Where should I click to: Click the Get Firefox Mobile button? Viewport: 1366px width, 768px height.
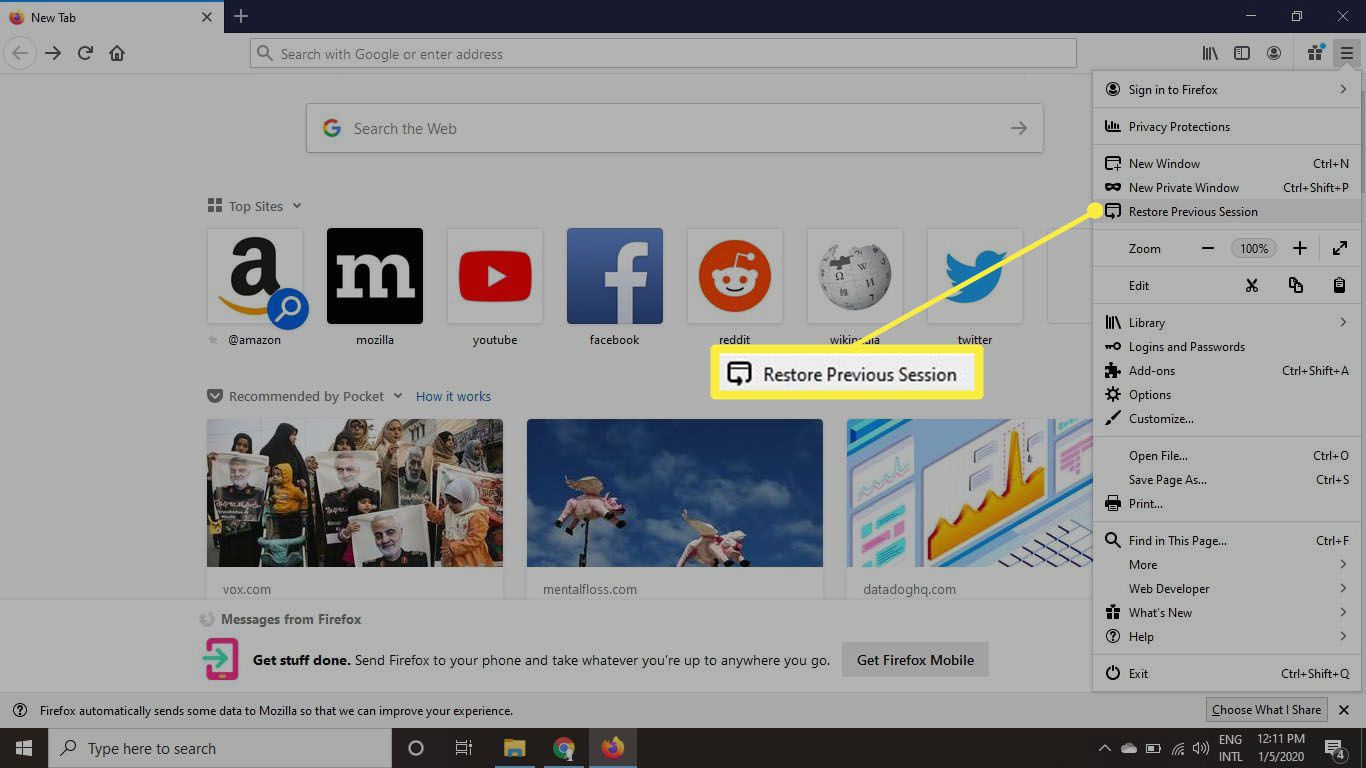coord(915,660)
